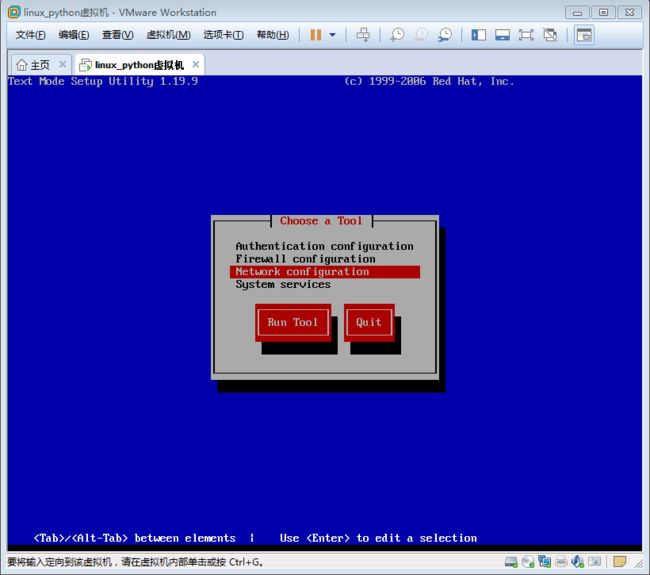The height and width of the screenshot is (575, 650).
Task: Click the message log note icon
Action: coord(619,562)
